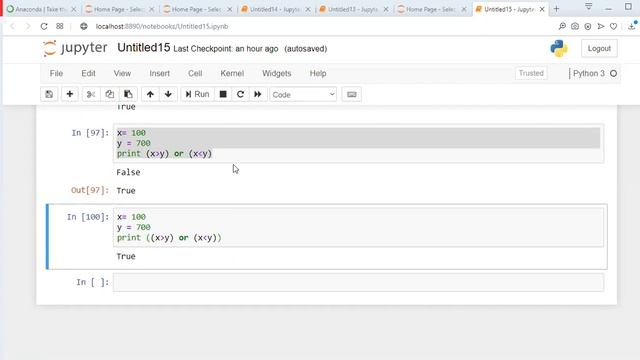This screenshot has height=360, width=640.
Task: Save notebook with the floppy disk icon
Action: [49, 94]
